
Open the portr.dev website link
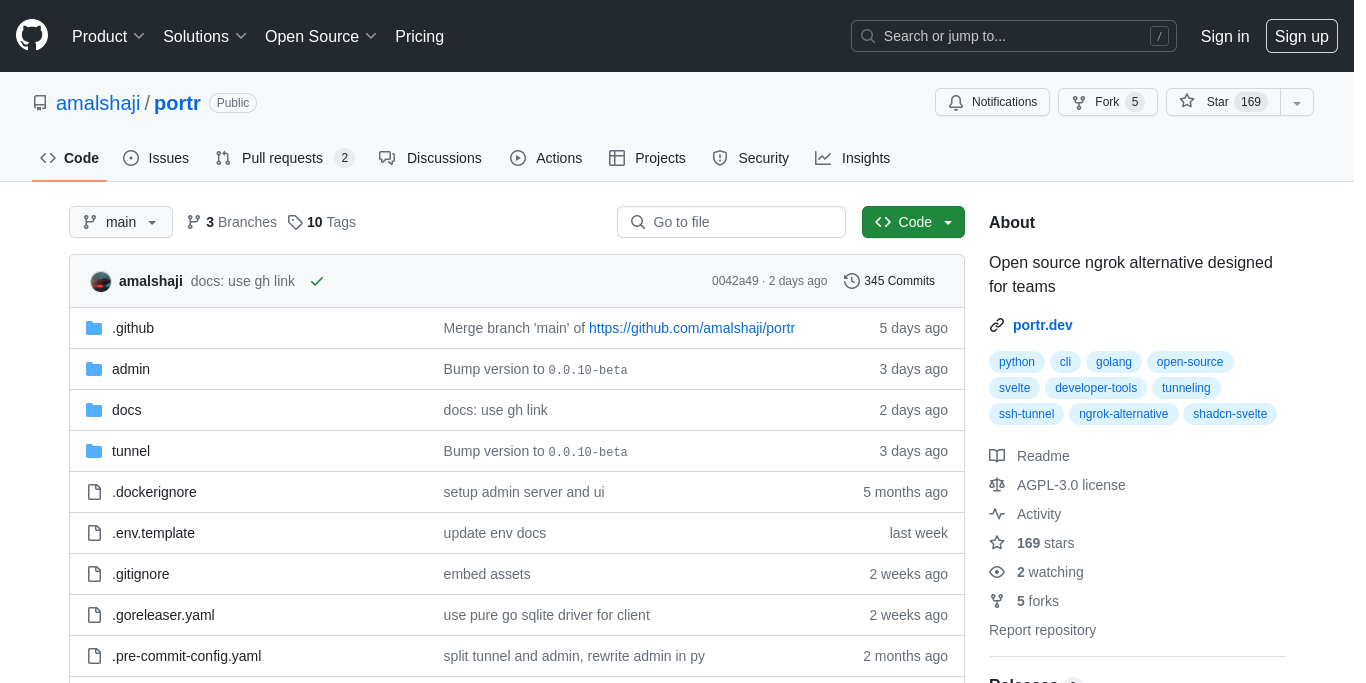(x=1042, y=325)
